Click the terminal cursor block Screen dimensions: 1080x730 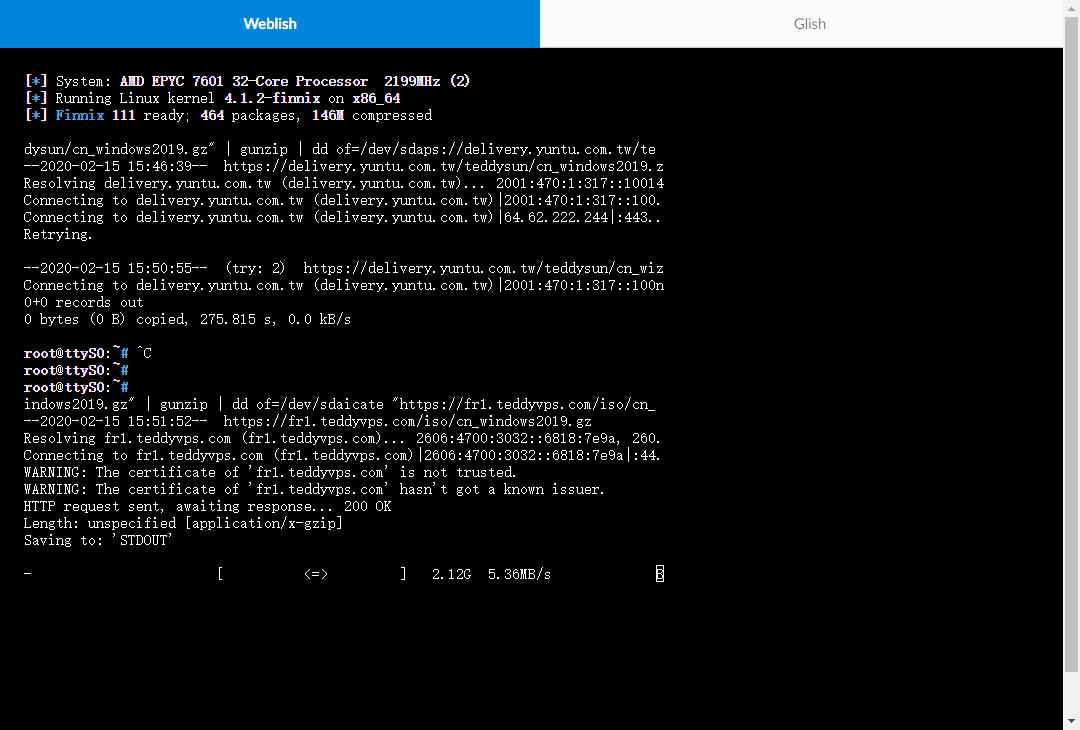tap(659, 574)
